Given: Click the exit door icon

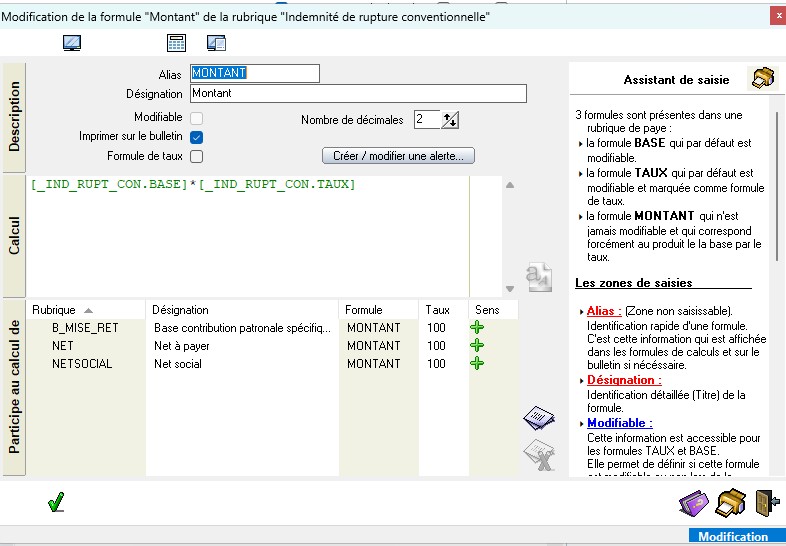Looking at the screenshot, I should (766, 502).
